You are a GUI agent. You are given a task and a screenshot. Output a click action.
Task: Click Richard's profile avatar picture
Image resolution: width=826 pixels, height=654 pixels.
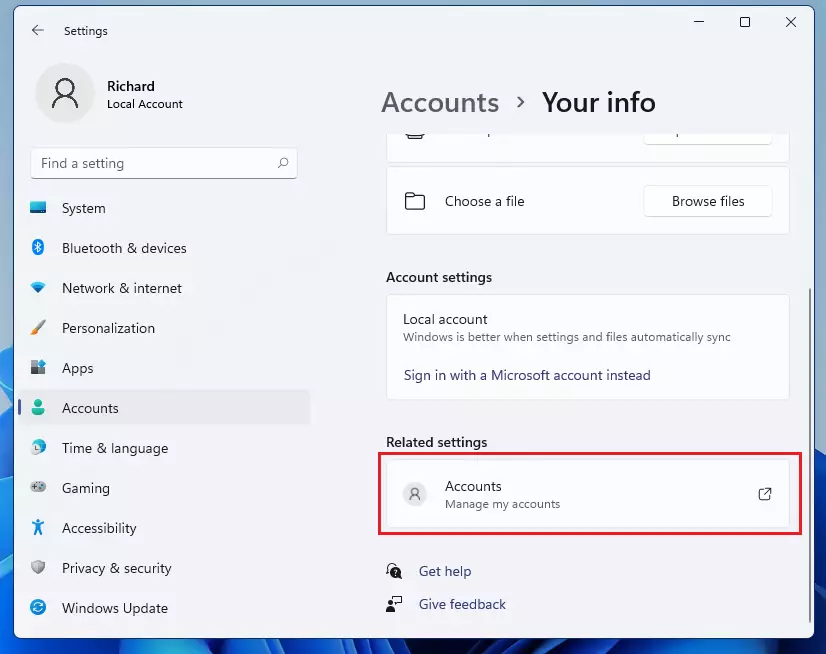tap(65, 93)
